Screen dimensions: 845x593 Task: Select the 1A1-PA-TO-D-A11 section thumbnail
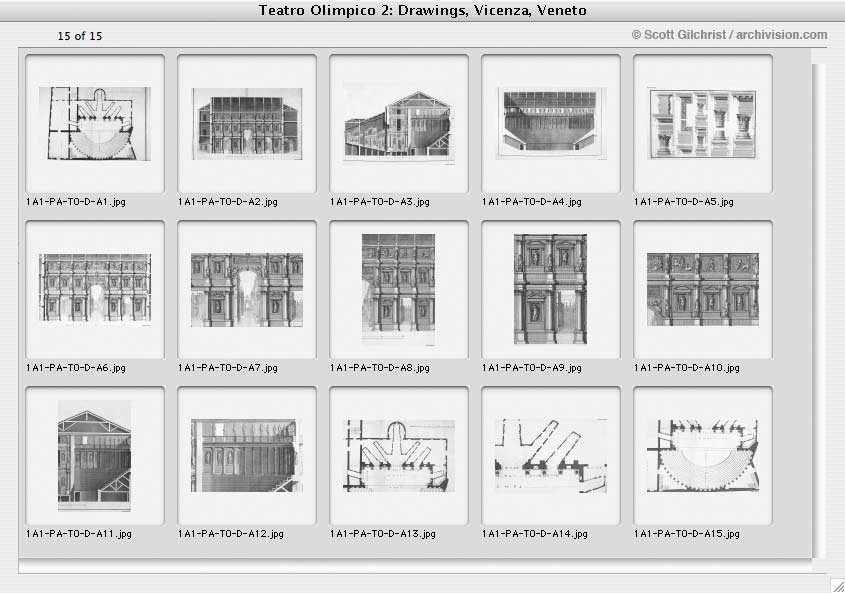(95, 456)
